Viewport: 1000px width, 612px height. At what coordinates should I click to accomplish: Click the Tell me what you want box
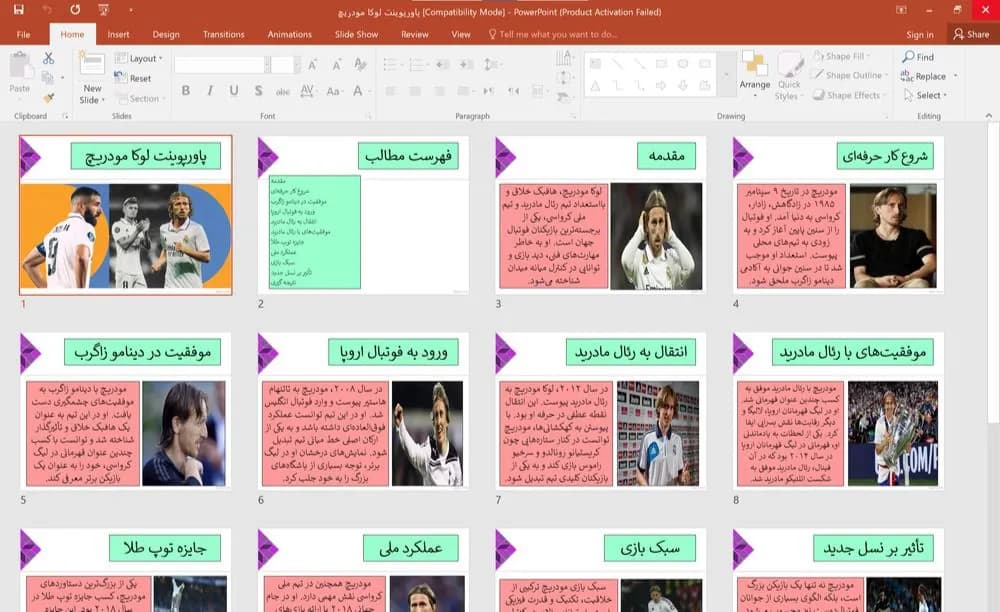[x=552, y=34]
